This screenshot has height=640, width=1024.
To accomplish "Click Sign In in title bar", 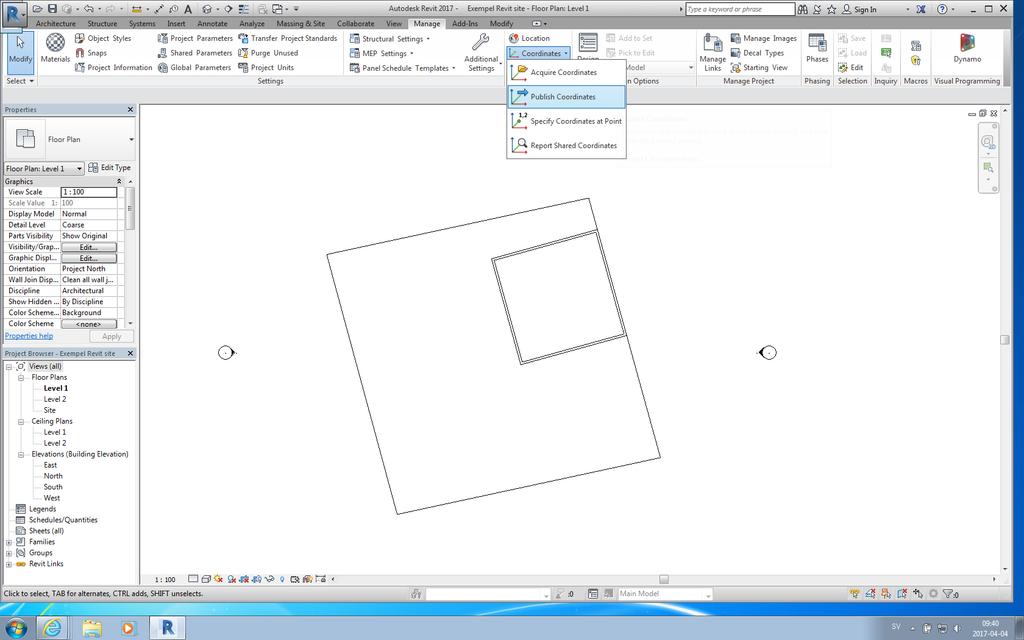I will (x=859, y=9).
